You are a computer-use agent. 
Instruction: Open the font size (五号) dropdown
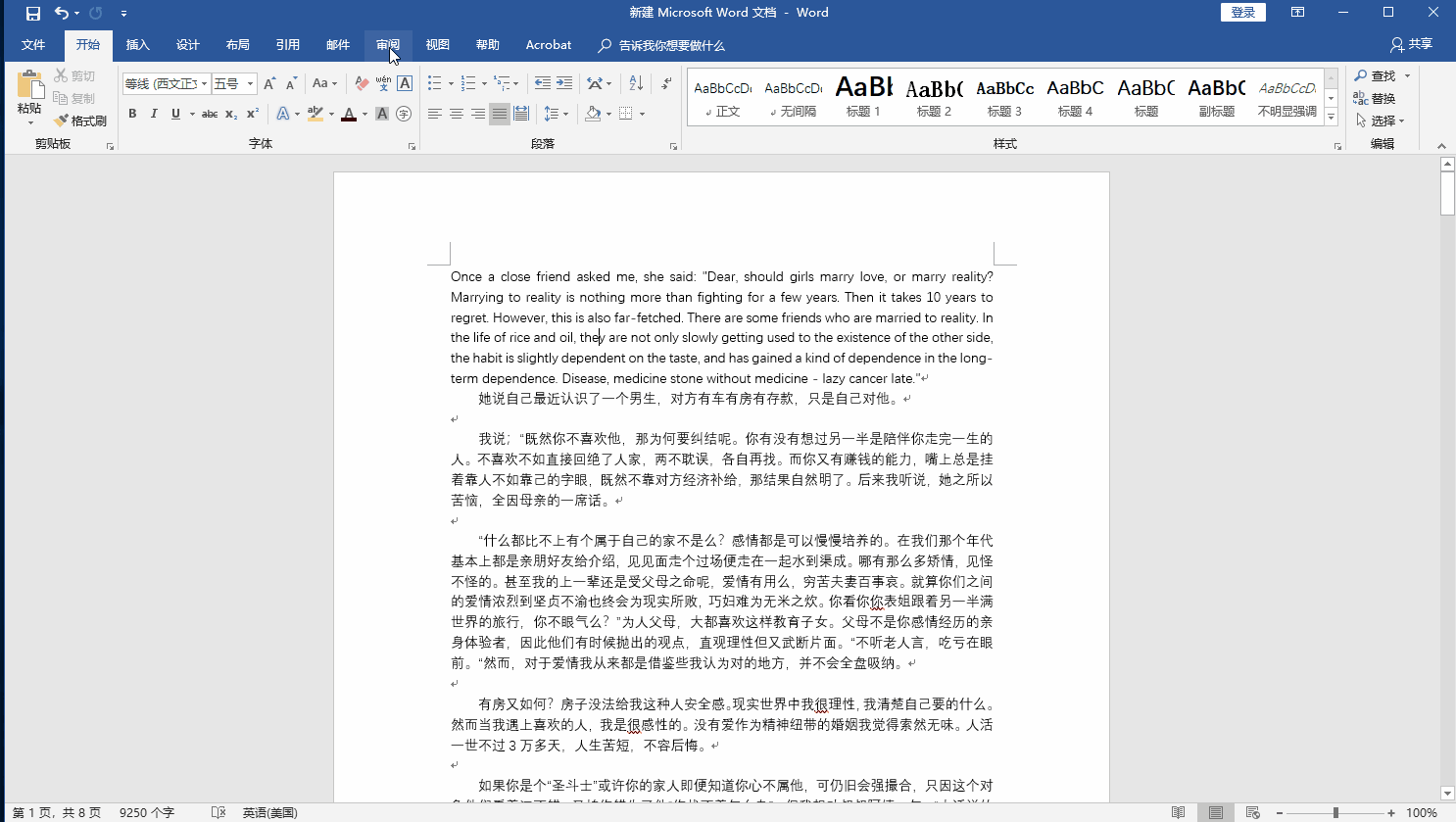coord(250,83)
